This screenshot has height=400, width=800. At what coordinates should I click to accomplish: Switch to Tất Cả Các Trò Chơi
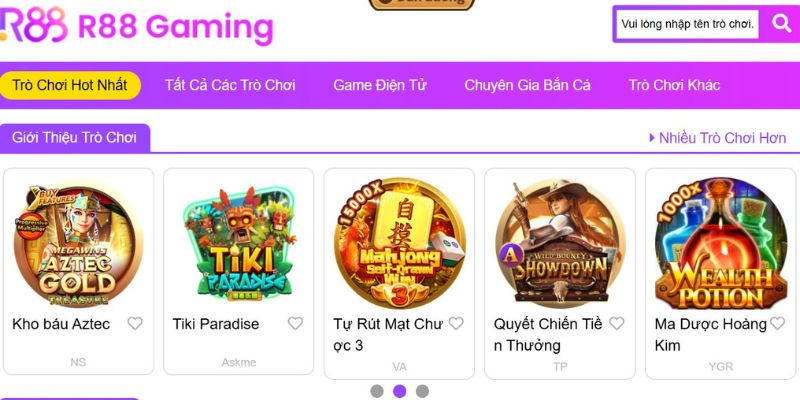(x=230, y=85)
